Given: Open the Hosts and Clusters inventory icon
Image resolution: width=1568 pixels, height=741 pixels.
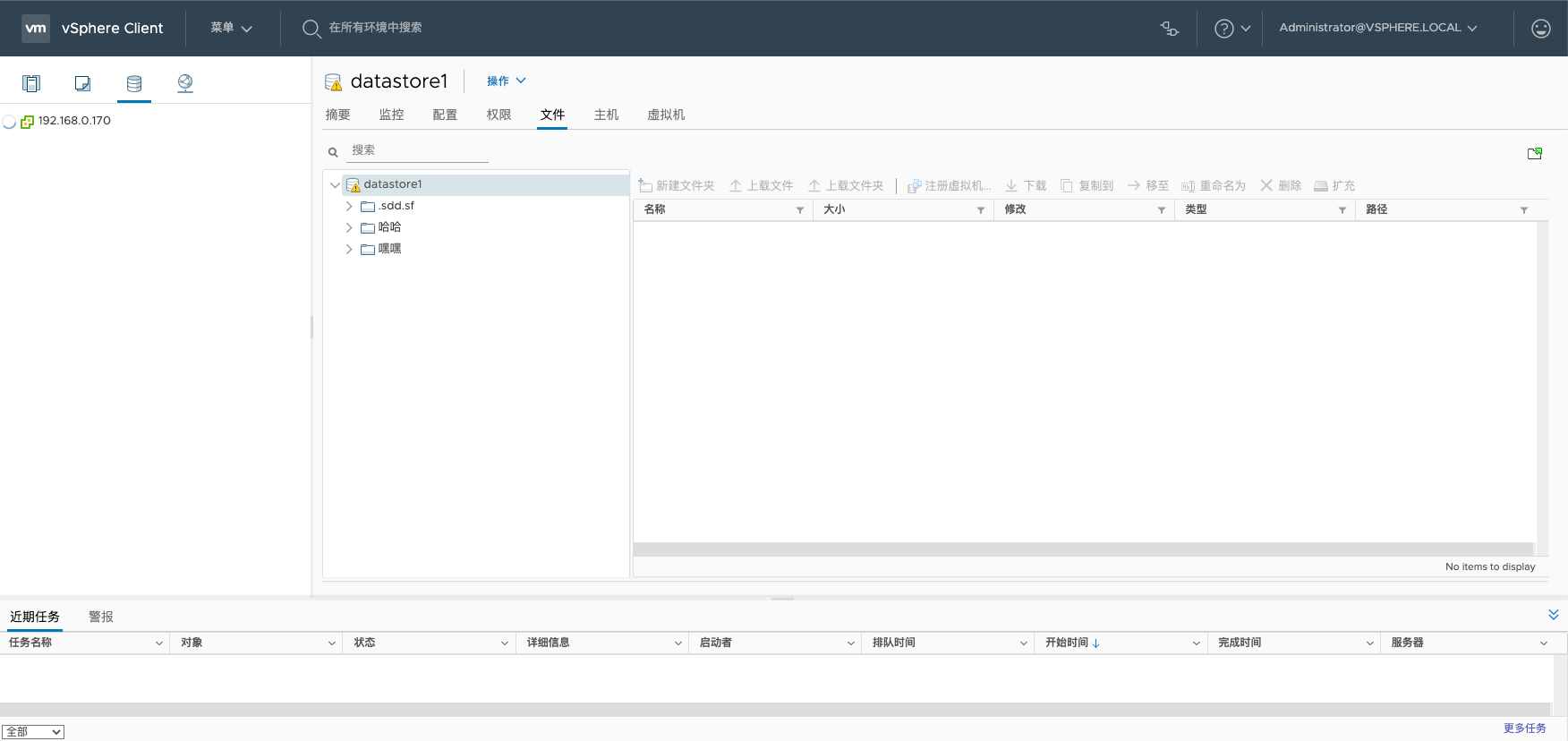Looking at the screenshot, I should (x=31, y=83).
